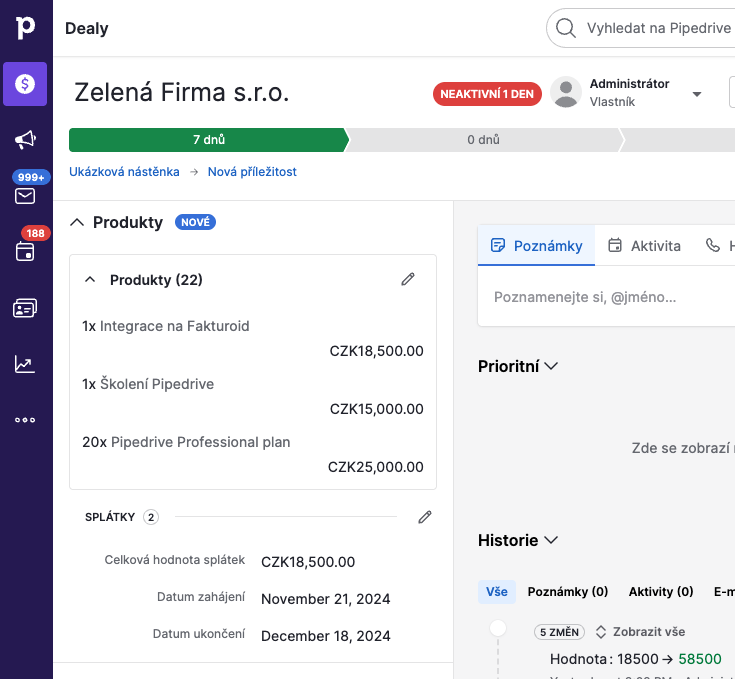Viewport: 735px width, 679px height.
Task: Select the green 7 dnů pipeline stage
Action: coord(208,140)
